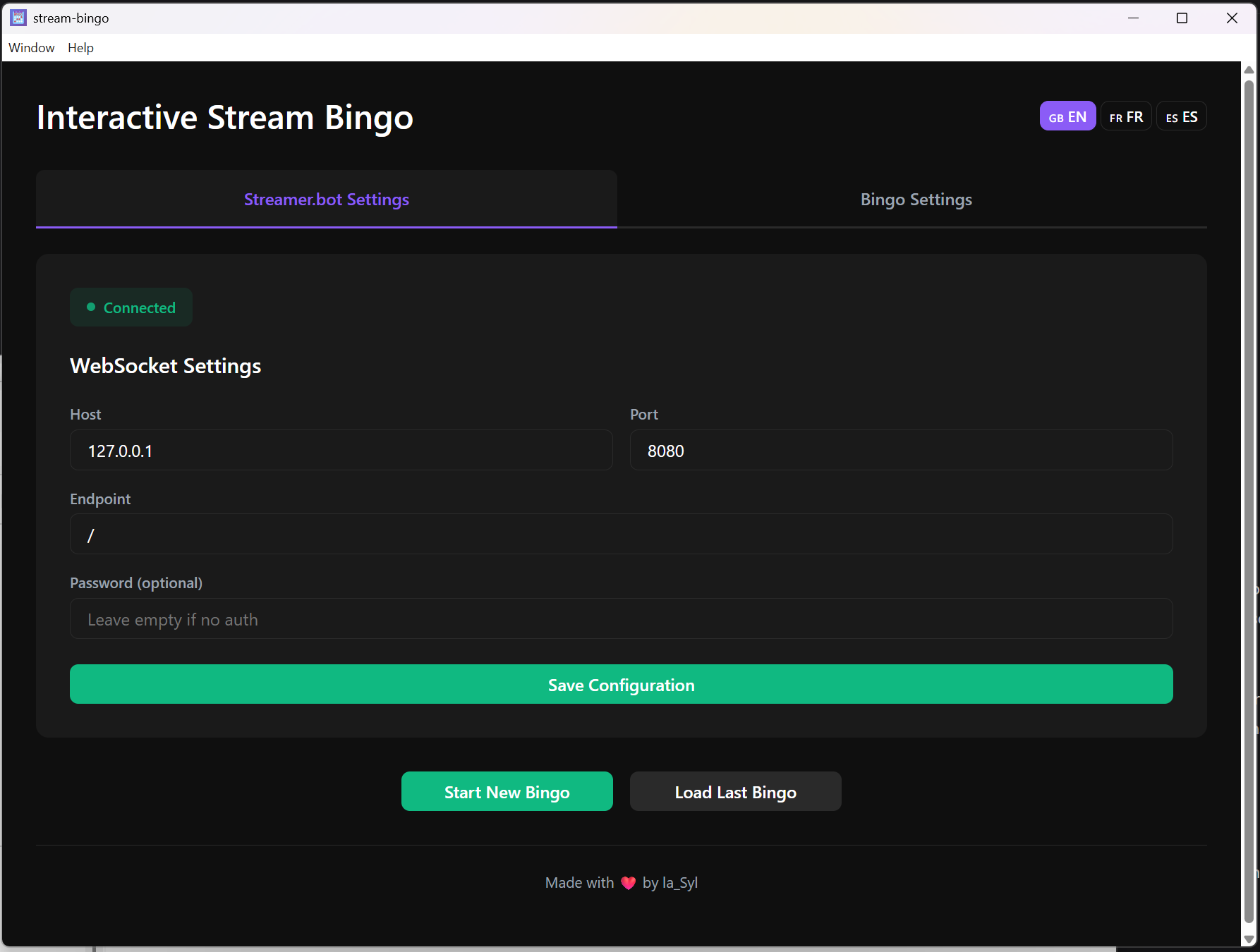Screen dimensions: 1260x952
Task: Click the scrollbar down arrow
Action: pos(1249,939)
